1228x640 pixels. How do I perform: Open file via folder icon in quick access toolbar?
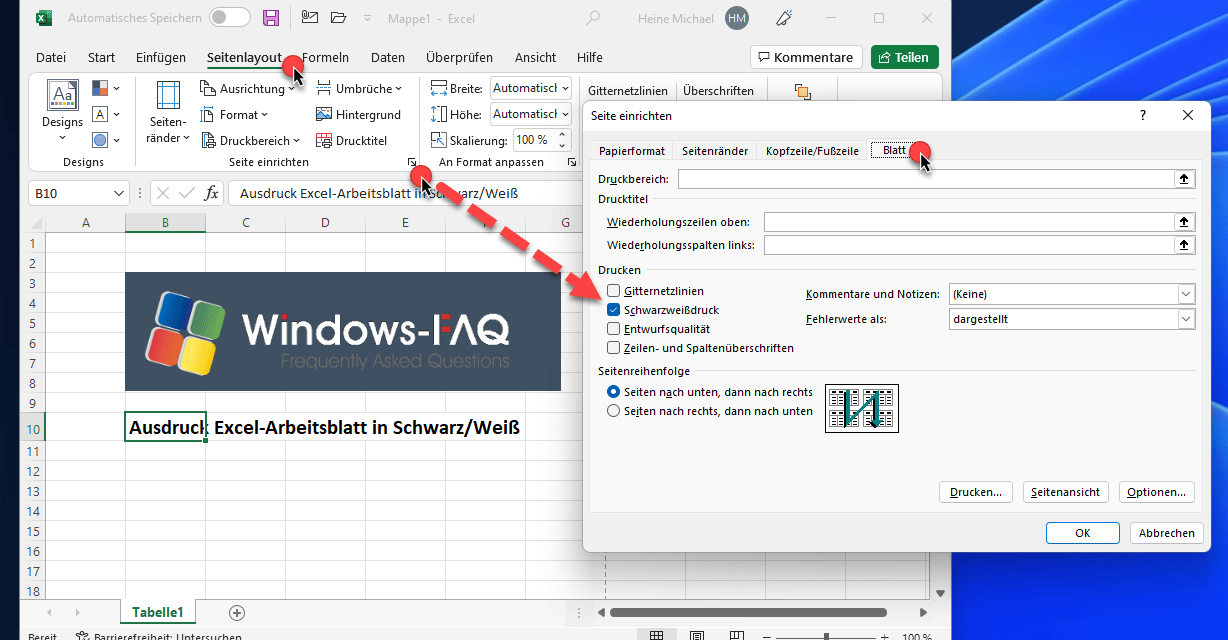[338, 18]
